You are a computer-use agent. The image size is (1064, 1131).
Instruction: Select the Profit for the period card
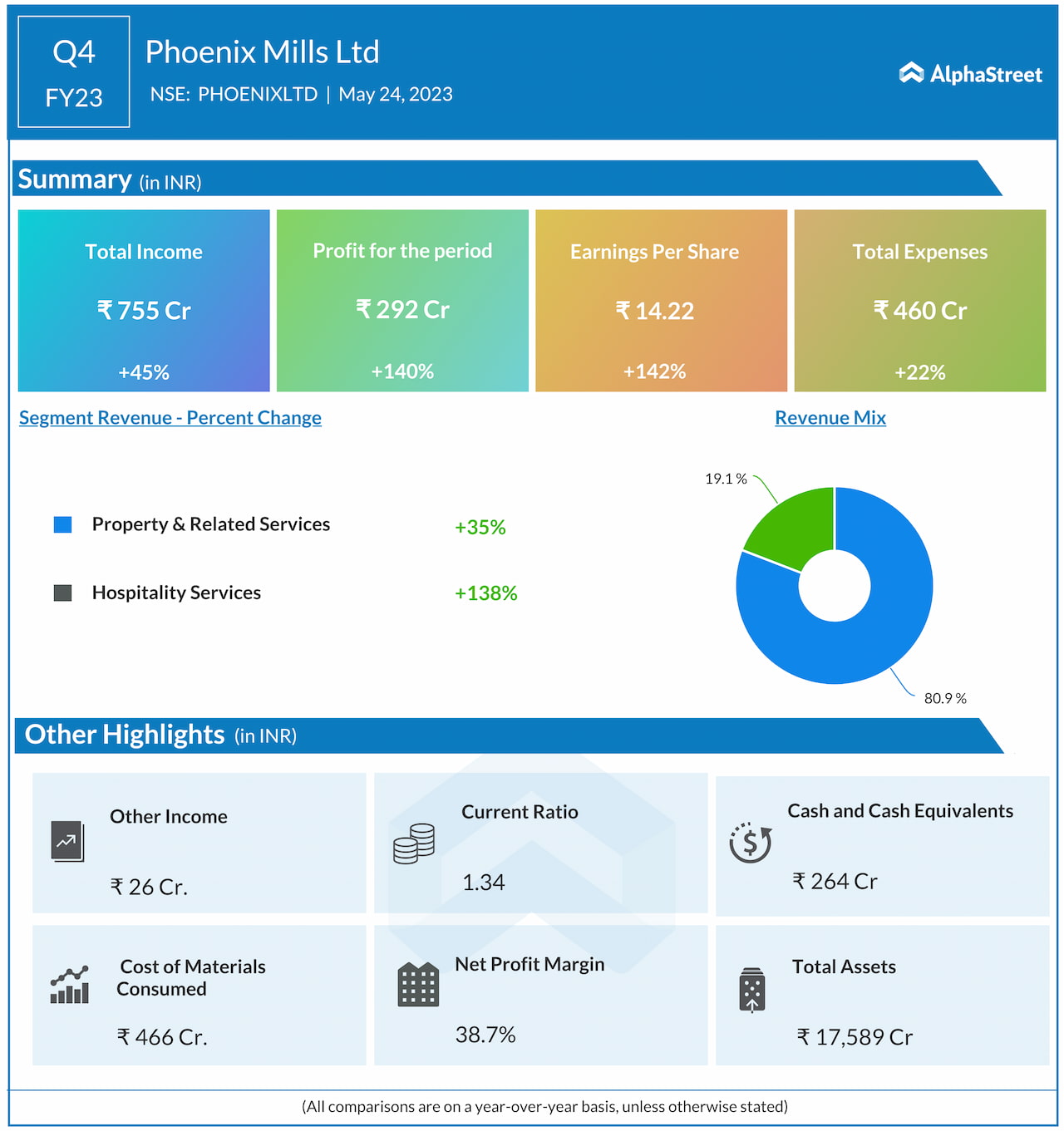[x=402, y=301]
